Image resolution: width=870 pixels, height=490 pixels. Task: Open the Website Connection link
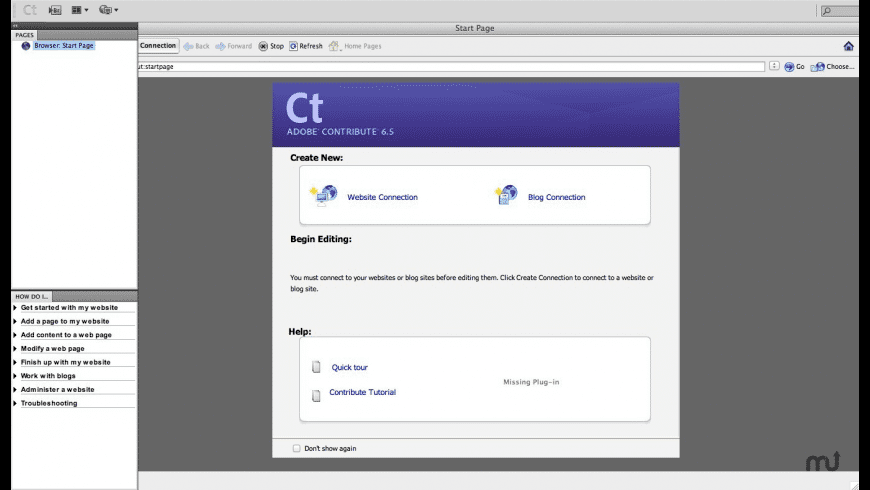pos(382,197)
